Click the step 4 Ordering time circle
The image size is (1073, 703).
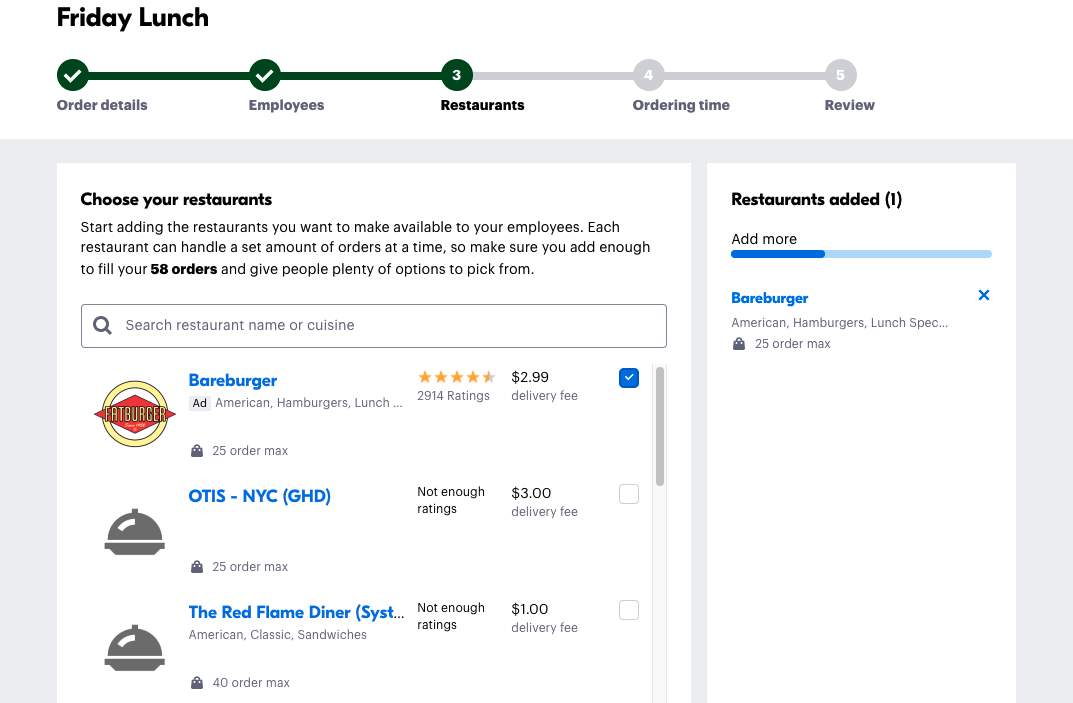(648, 75)
